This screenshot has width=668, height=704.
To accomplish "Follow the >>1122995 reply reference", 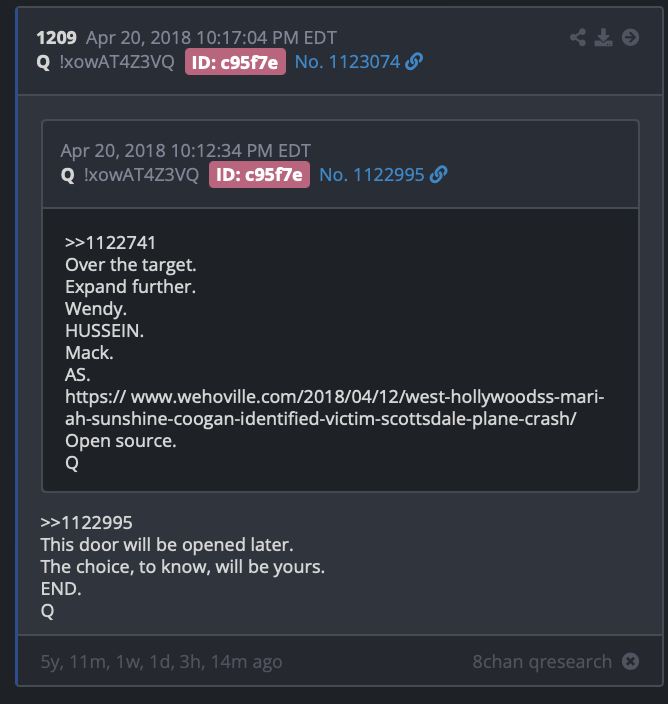I will (86, 523).
